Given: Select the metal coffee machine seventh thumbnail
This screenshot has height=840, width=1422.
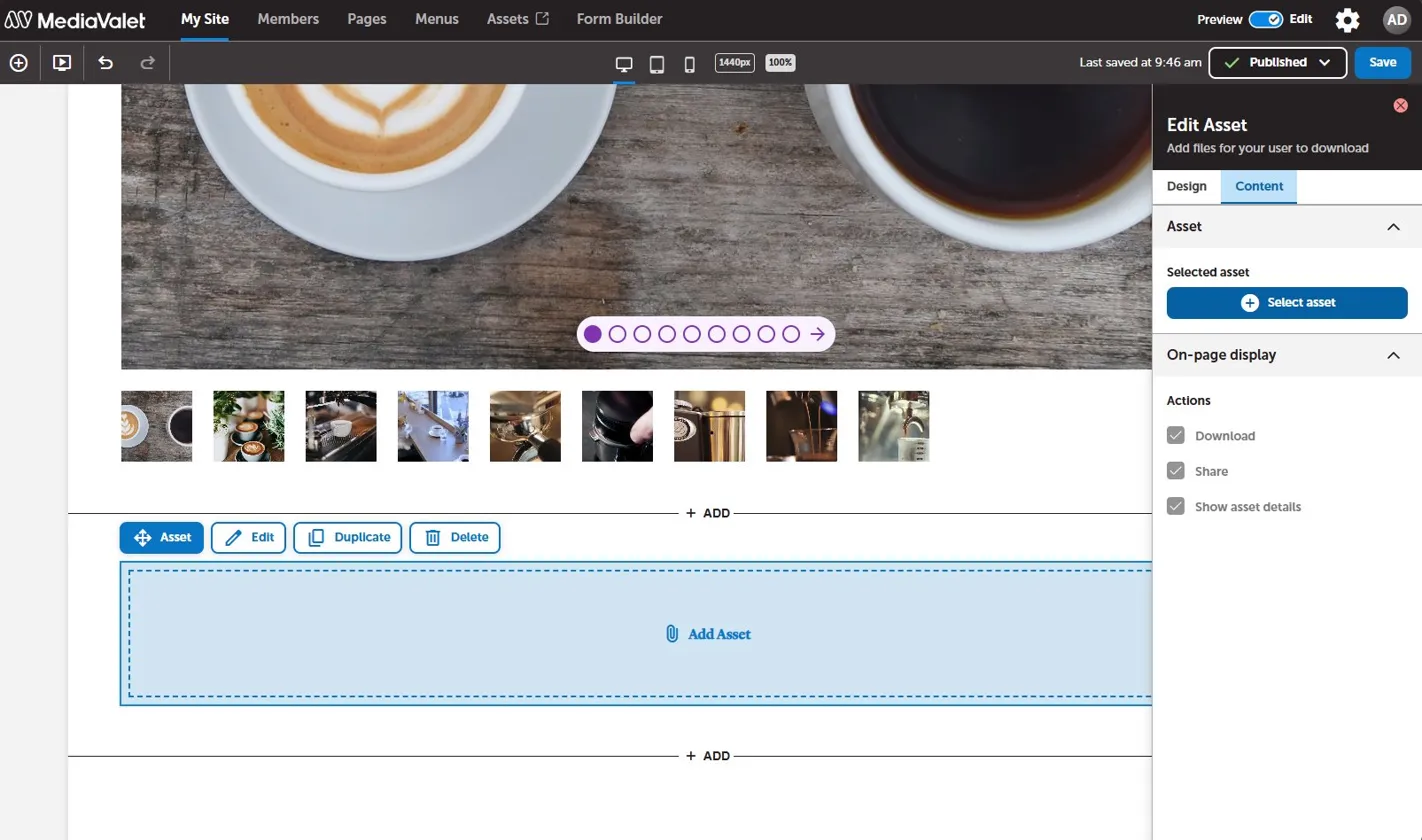Looking at the screenshot, I should [710, 426].
